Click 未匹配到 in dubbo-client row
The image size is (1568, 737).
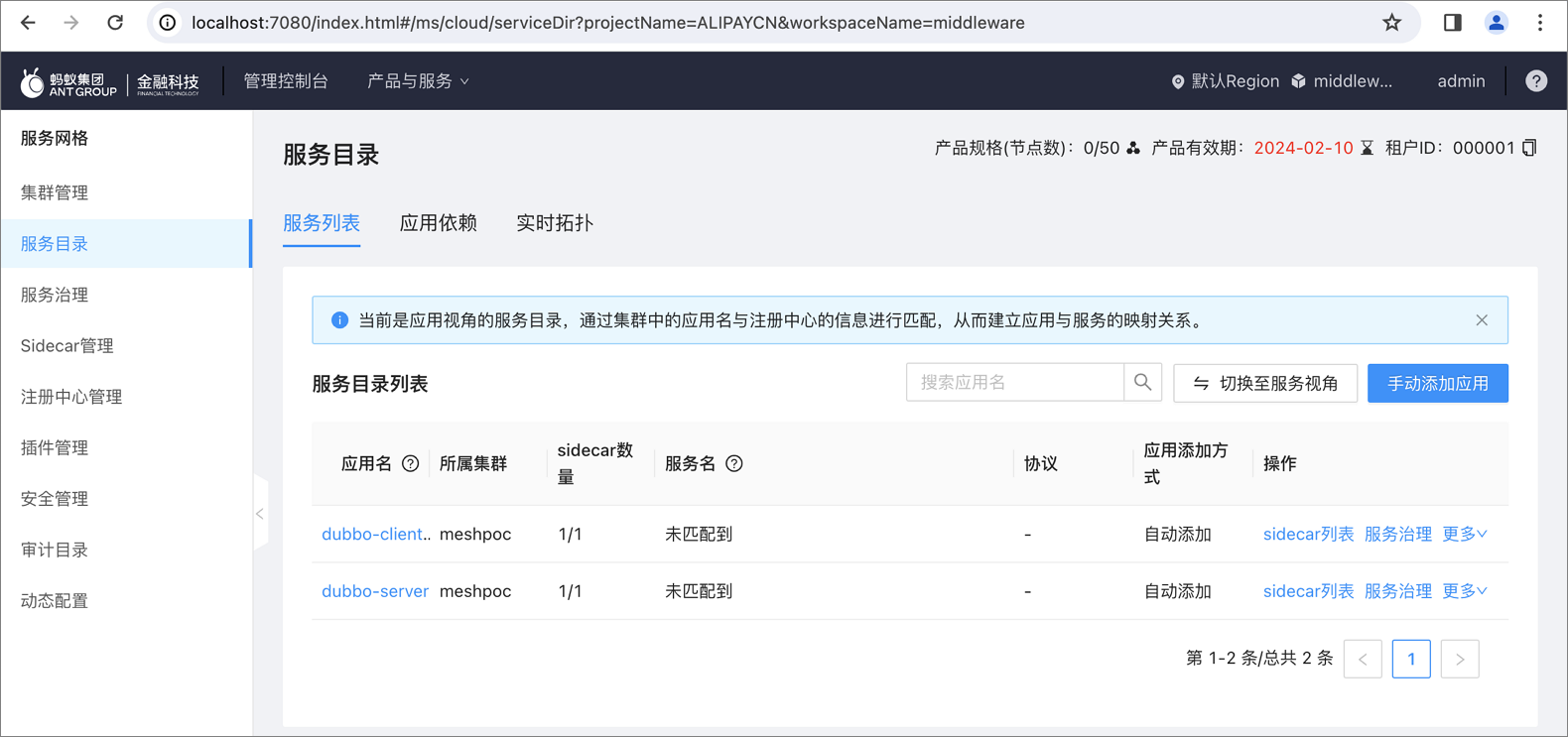pos(699,534)
